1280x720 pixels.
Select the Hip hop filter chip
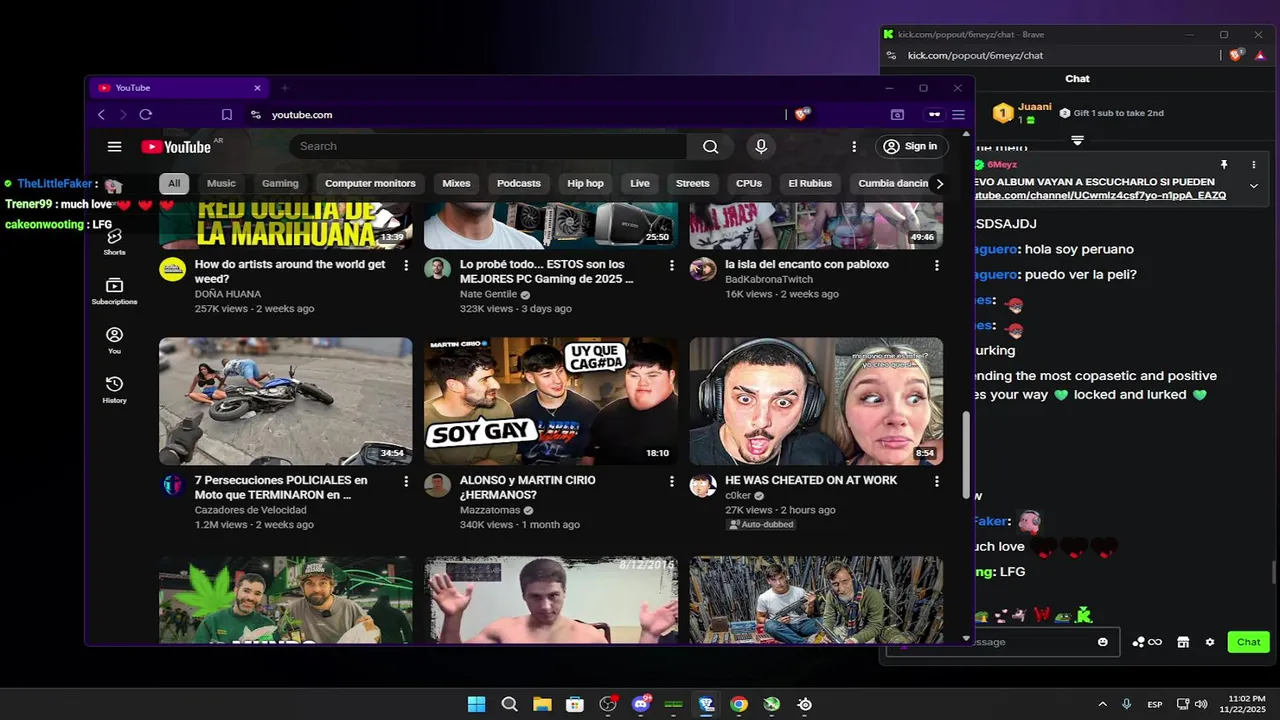585,183
